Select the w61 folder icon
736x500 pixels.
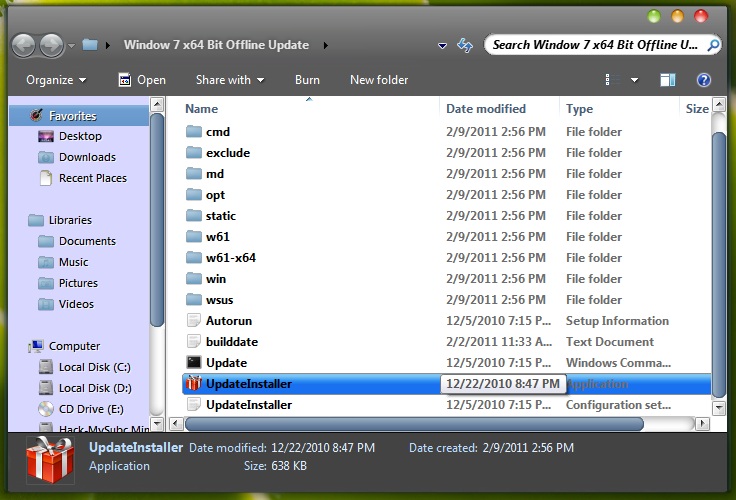pyautogui.click(x=193, y=237)
